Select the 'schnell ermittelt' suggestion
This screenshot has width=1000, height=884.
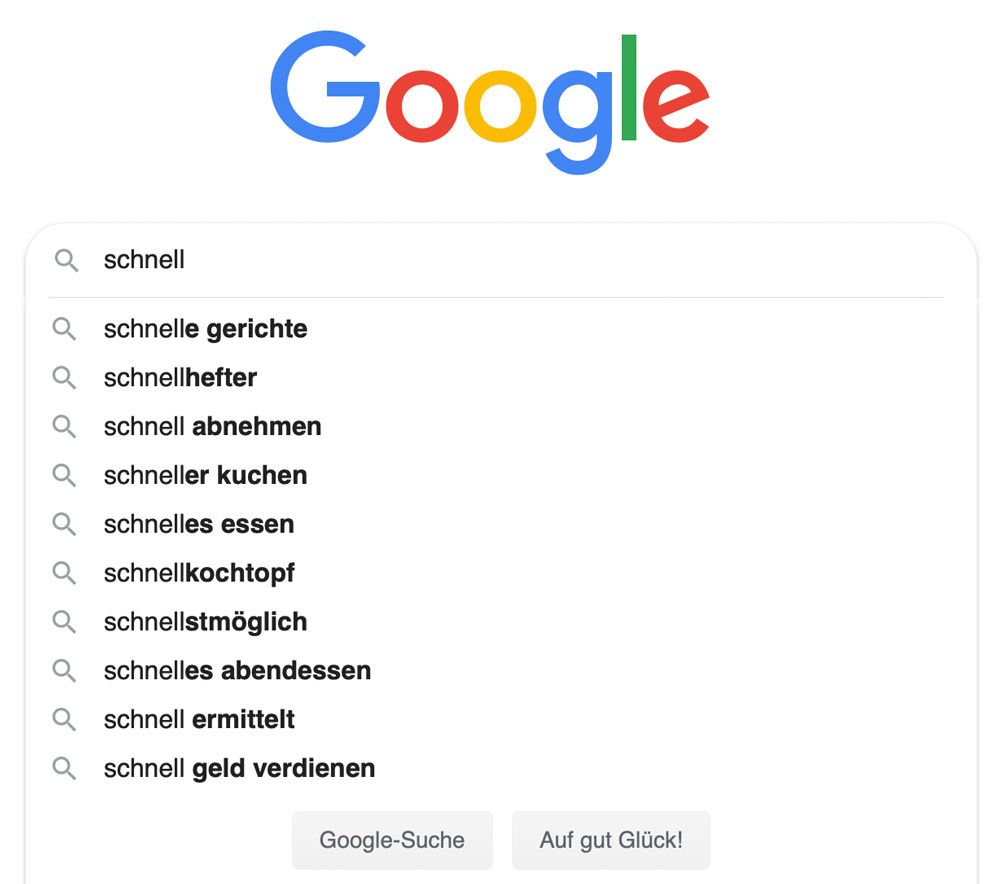pos(200,719)
